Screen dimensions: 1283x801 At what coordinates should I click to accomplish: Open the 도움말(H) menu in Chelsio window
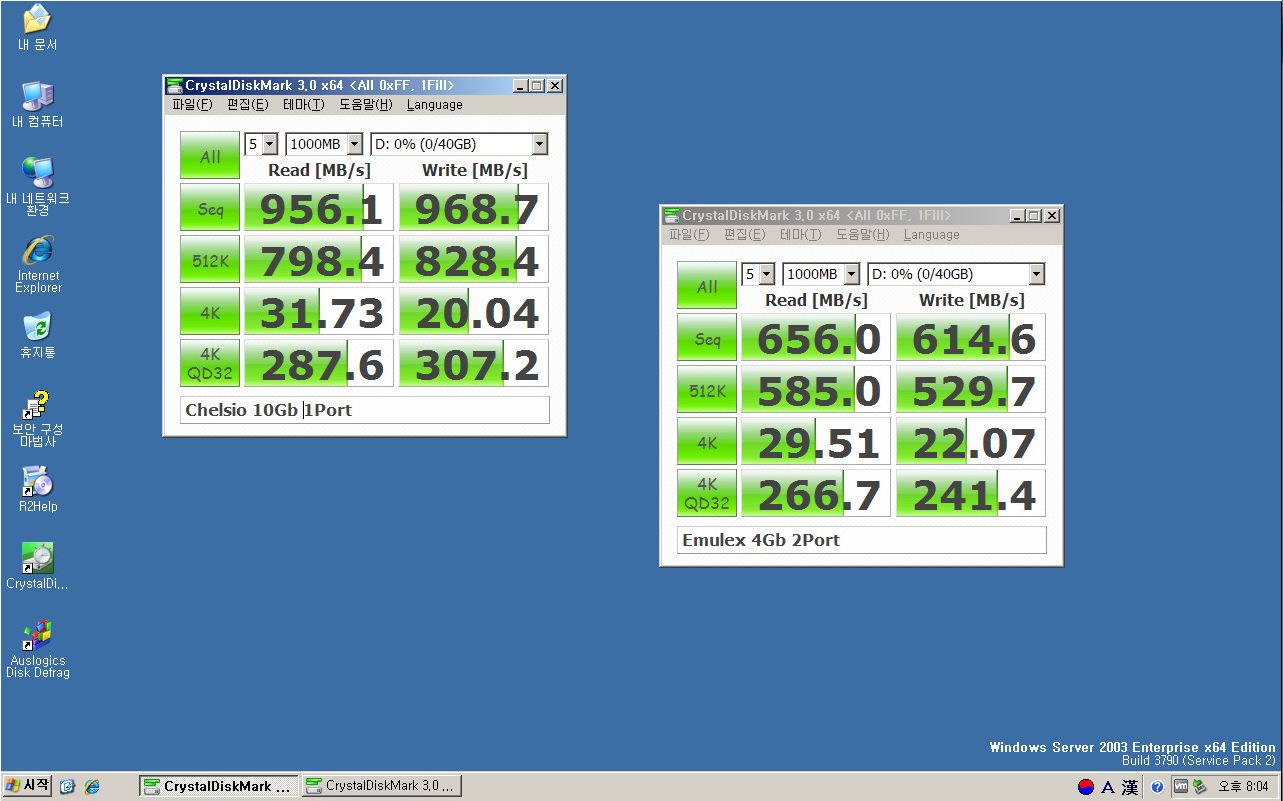pyautogui.click(x=365, y=104)
